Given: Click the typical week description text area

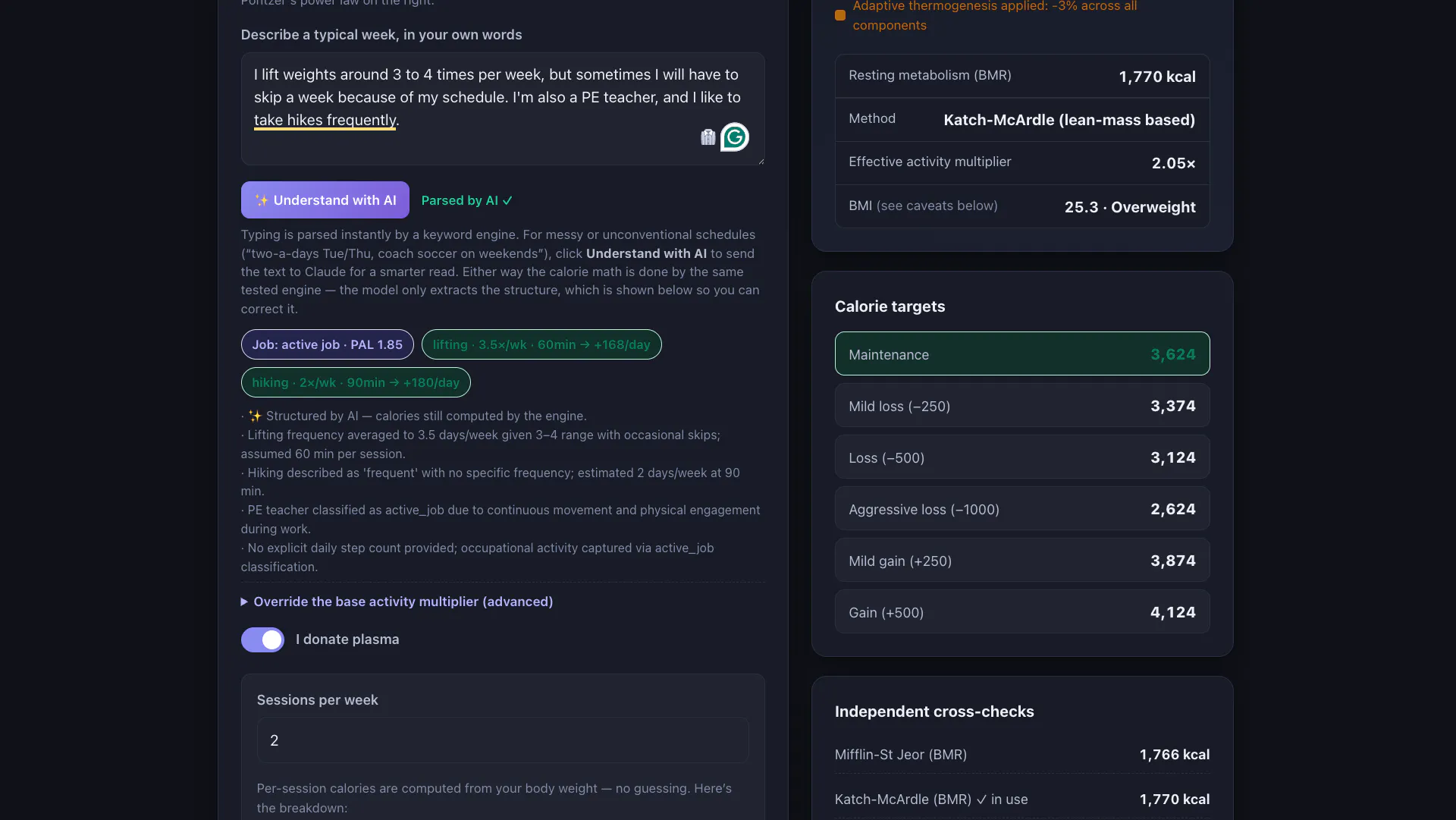Looking at the screenshot, I should pyautogui.click(x=503, y=108).
